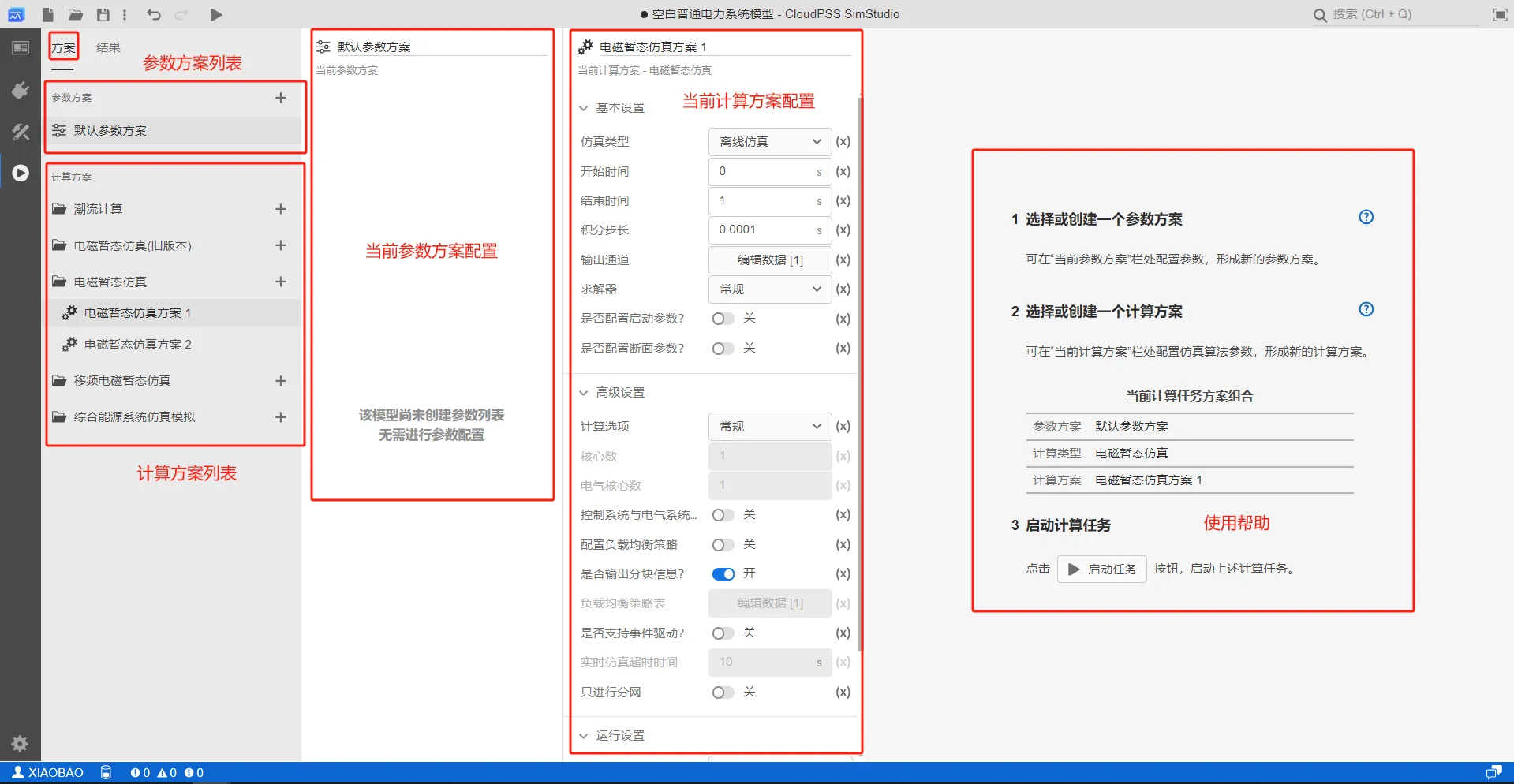Toggle 只进行分网 switch
The width and height of the screenshot is (1514, 784).
723,693
